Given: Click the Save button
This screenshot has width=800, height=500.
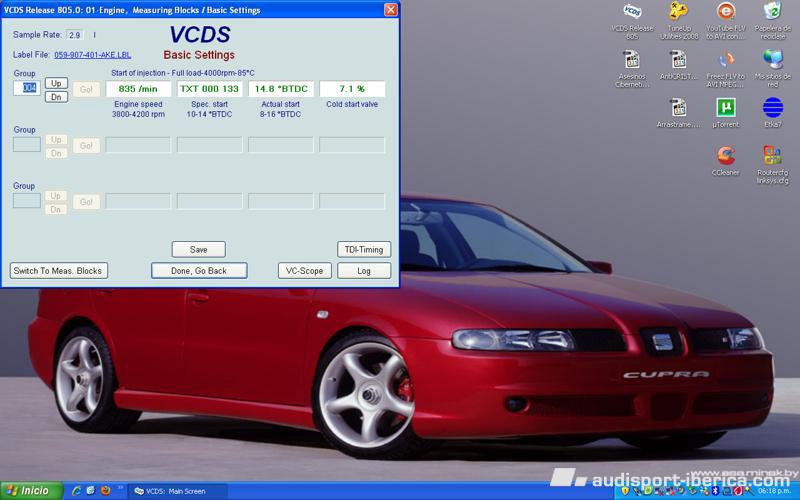Looking at the screenshot, I should coord(198,249).
